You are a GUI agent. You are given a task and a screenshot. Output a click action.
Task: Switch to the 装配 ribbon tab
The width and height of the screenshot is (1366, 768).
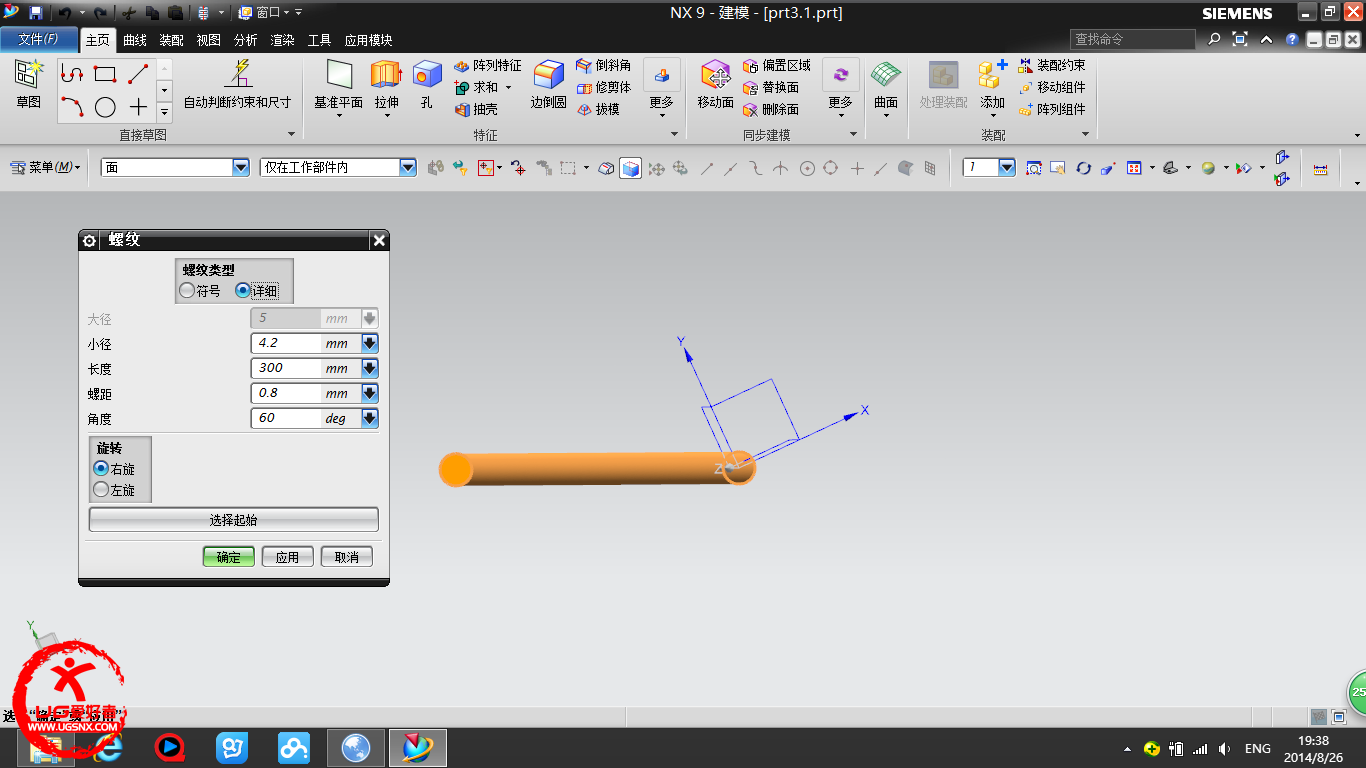click(x=172, y=40)
